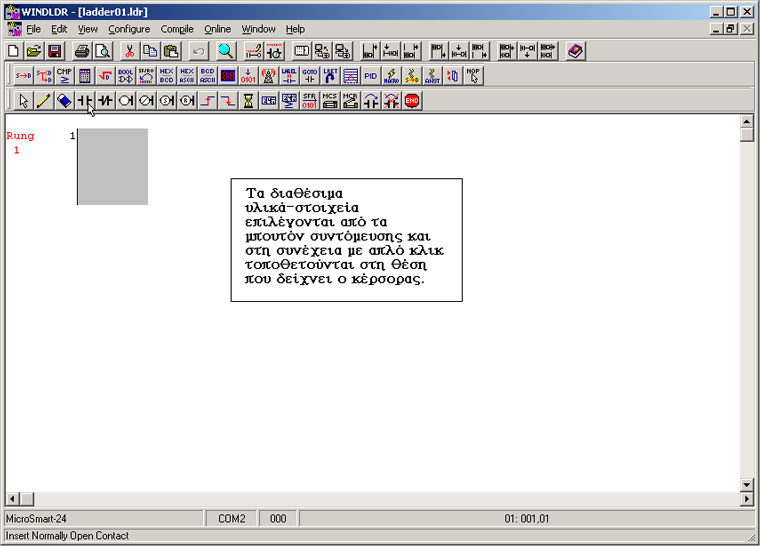
Task: Select the Normally Closed Contact tool
Action: tap(105, 101)
